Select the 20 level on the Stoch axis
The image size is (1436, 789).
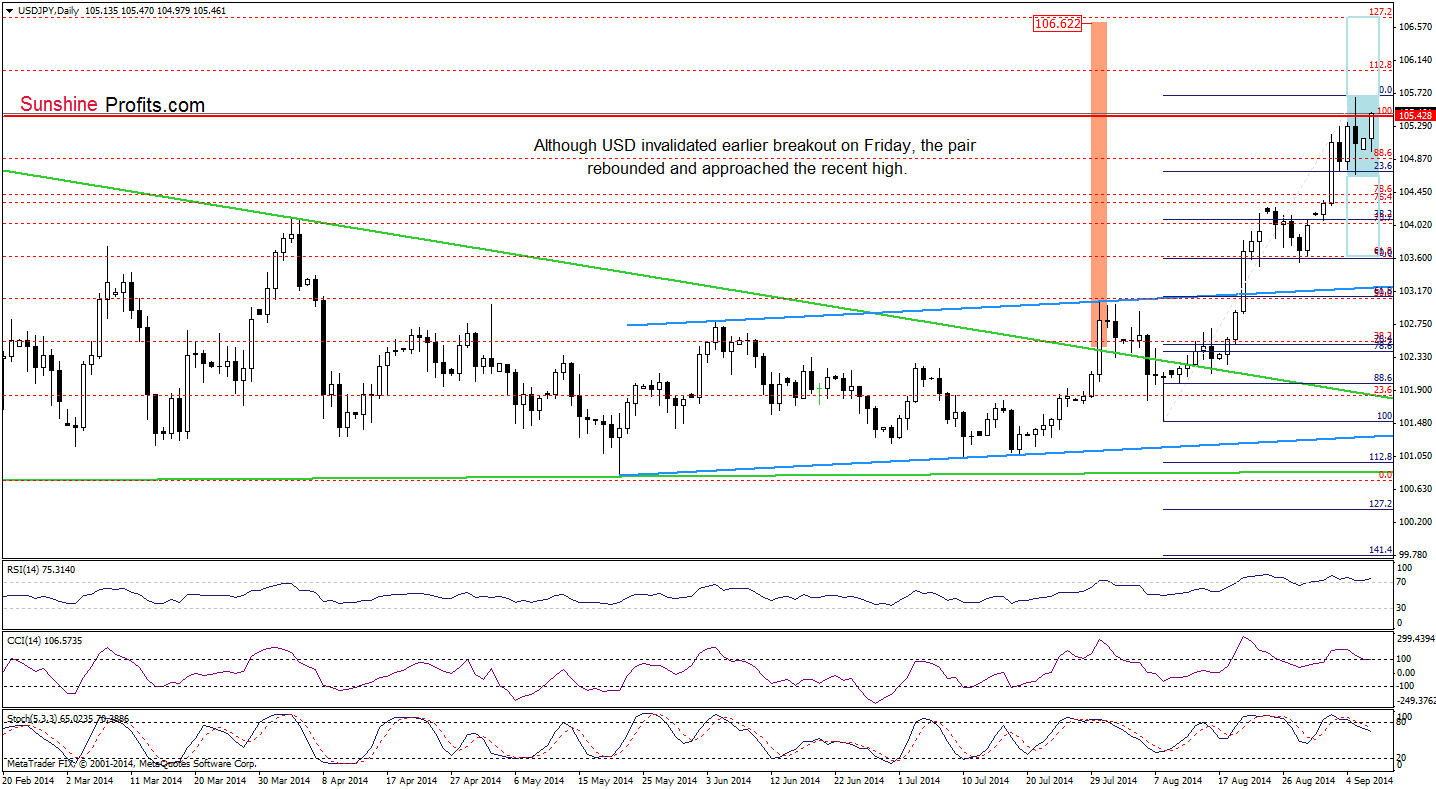coord(1403,758)
